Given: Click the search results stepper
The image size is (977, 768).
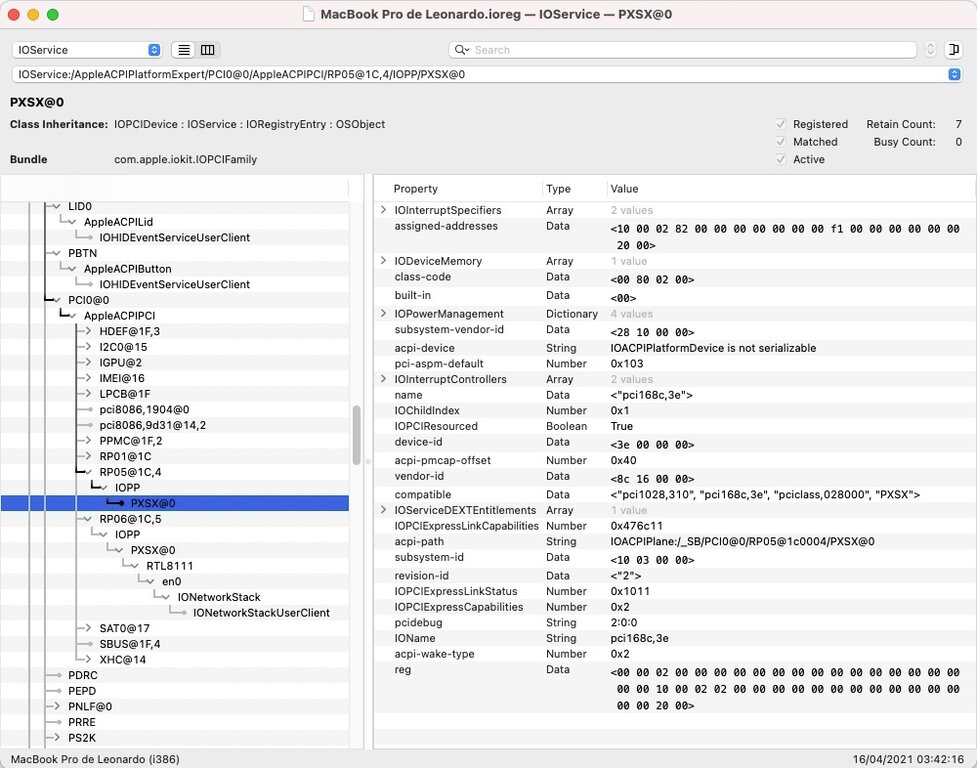Looking at the screenshot, I should point(930,50).
